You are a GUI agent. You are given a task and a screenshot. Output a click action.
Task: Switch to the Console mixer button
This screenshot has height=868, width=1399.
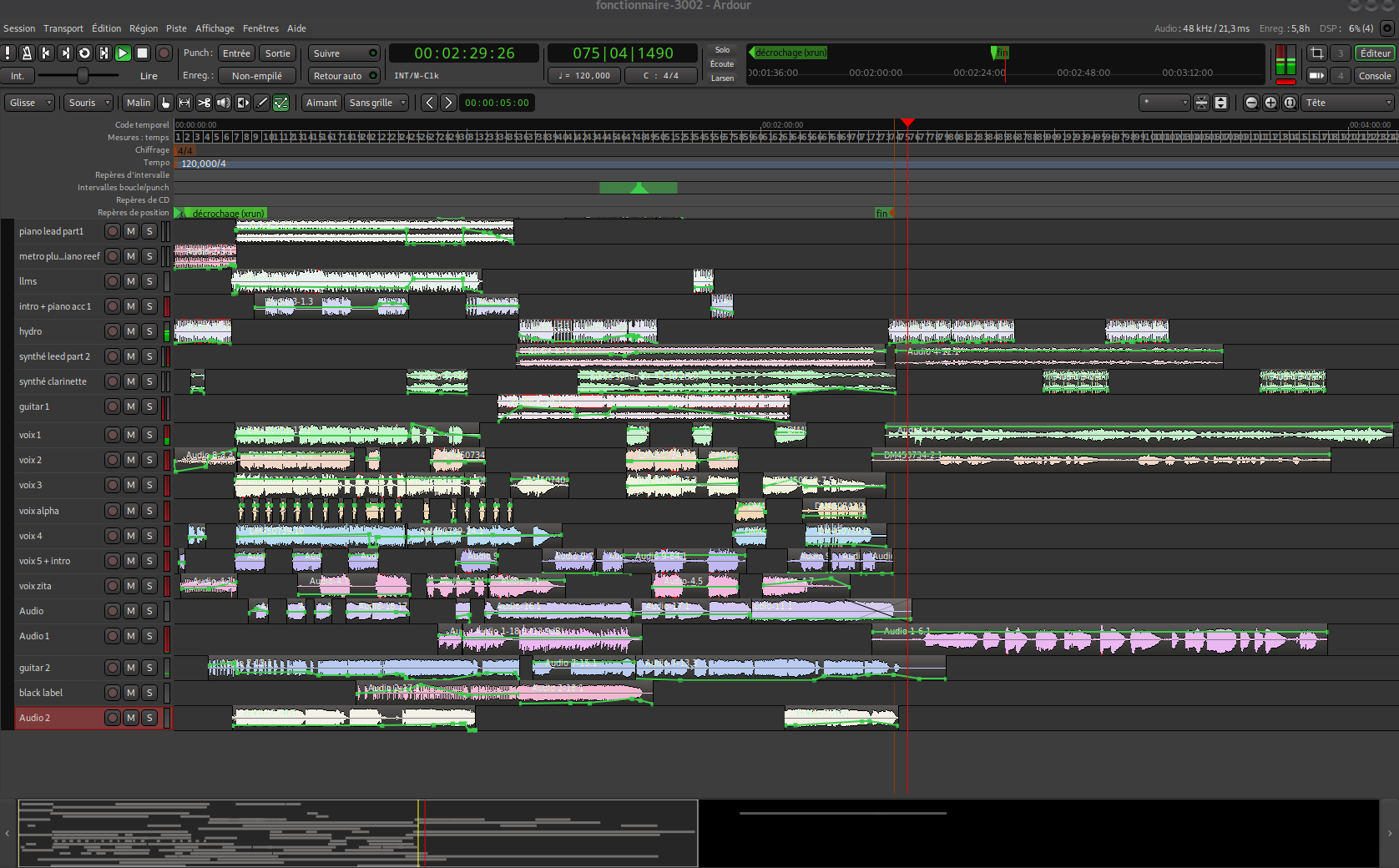(x=1375, y=76)
